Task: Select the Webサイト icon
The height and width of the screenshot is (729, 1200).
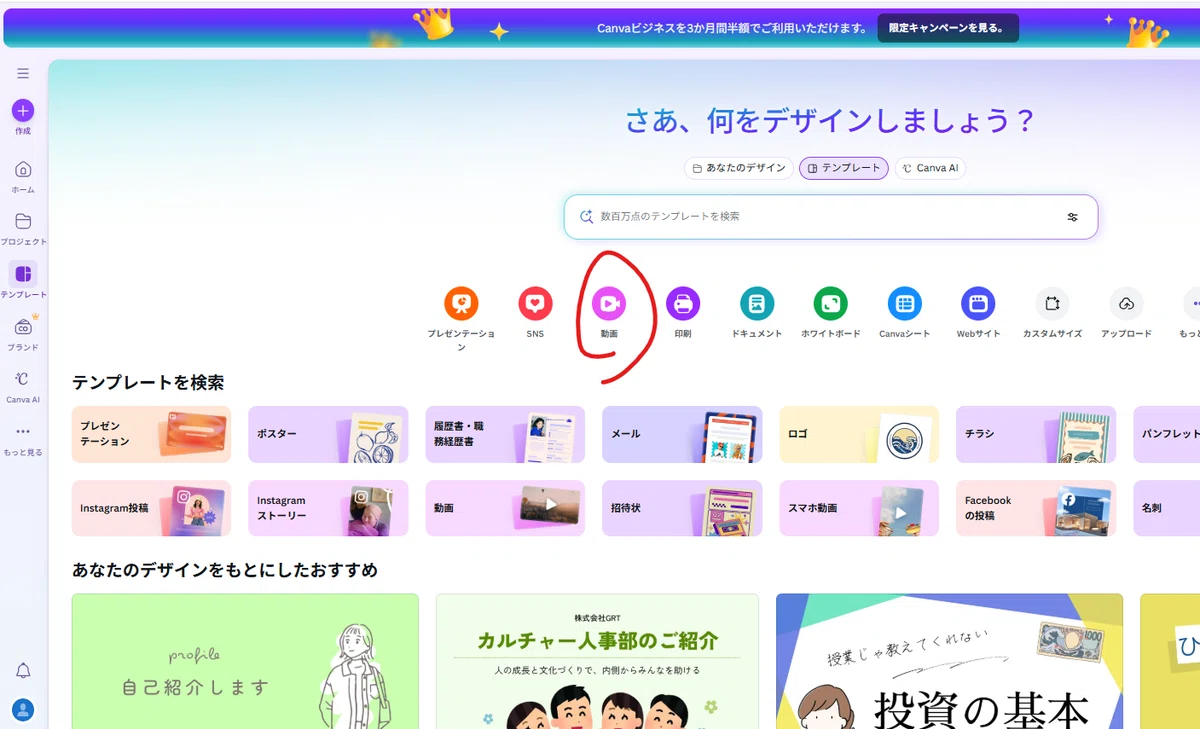Action: [x=978, y=303]
